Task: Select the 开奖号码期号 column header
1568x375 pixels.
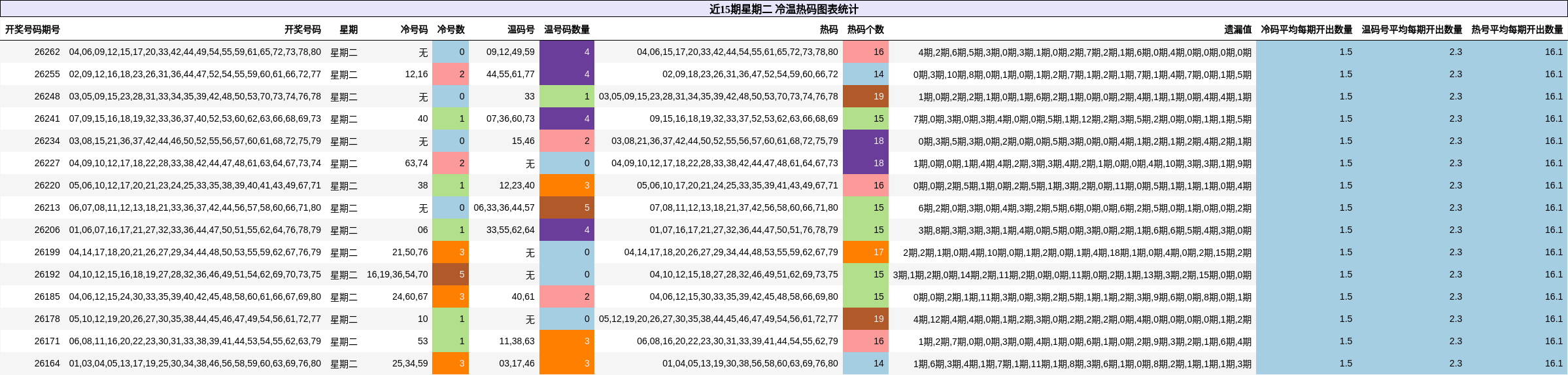Action: click(33, 29)
